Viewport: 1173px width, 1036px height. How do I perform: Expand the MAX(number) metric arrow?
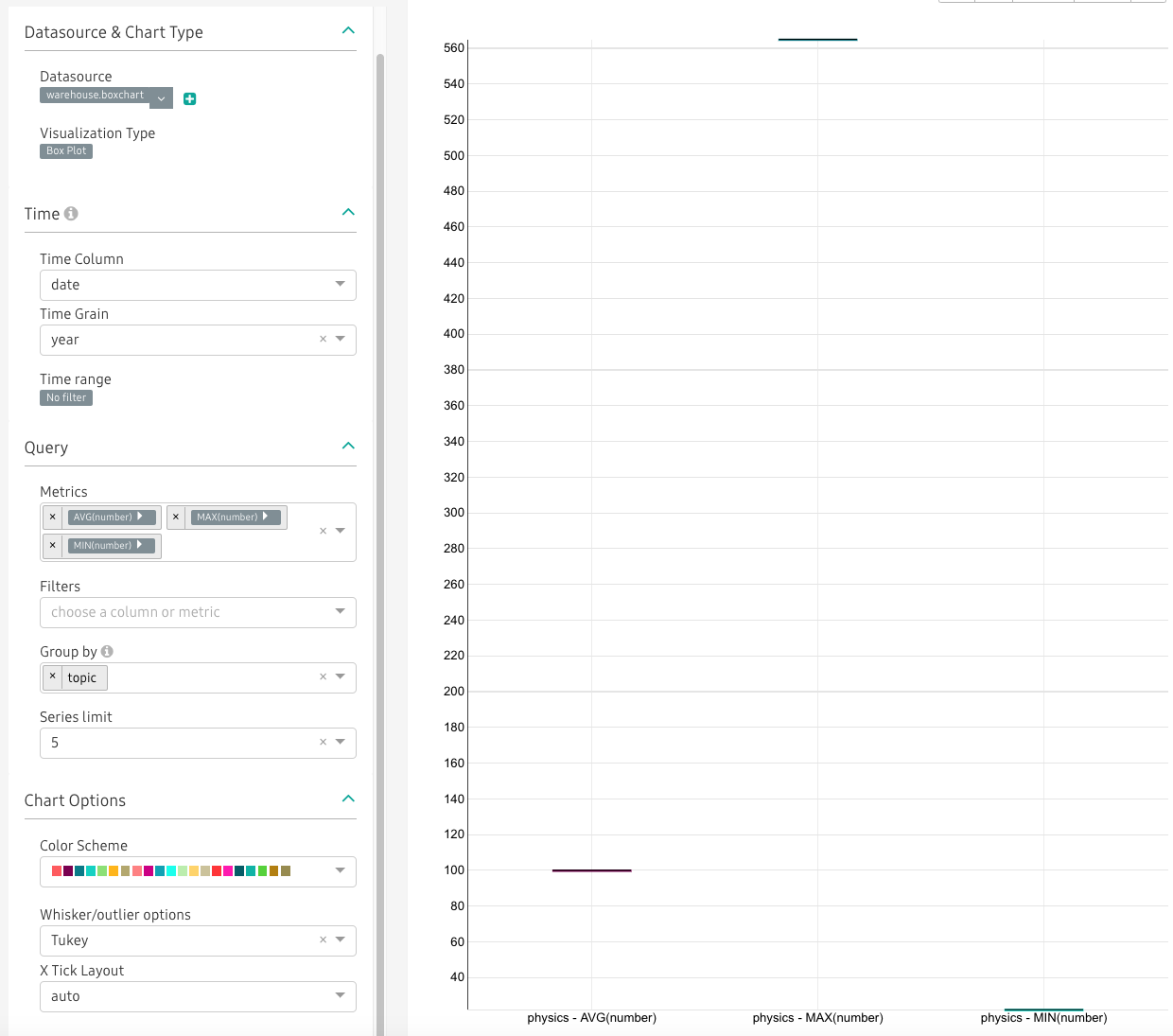(x=266, y=517)
